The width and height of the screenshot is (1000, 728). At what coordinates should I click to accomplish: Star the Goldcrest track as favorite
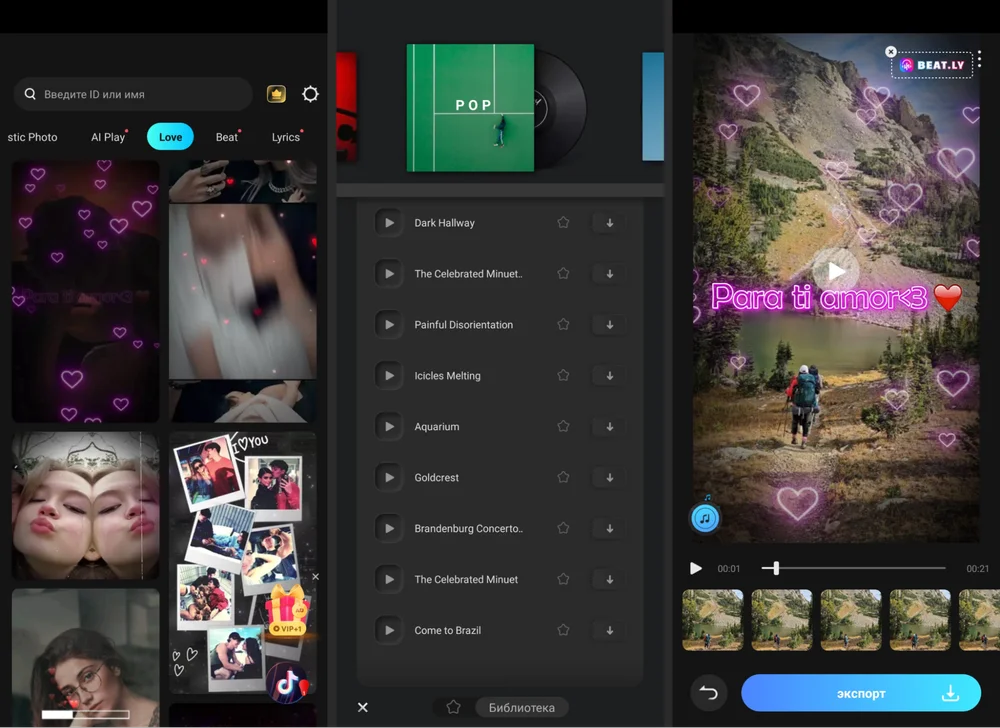click(x=563, y=477)
